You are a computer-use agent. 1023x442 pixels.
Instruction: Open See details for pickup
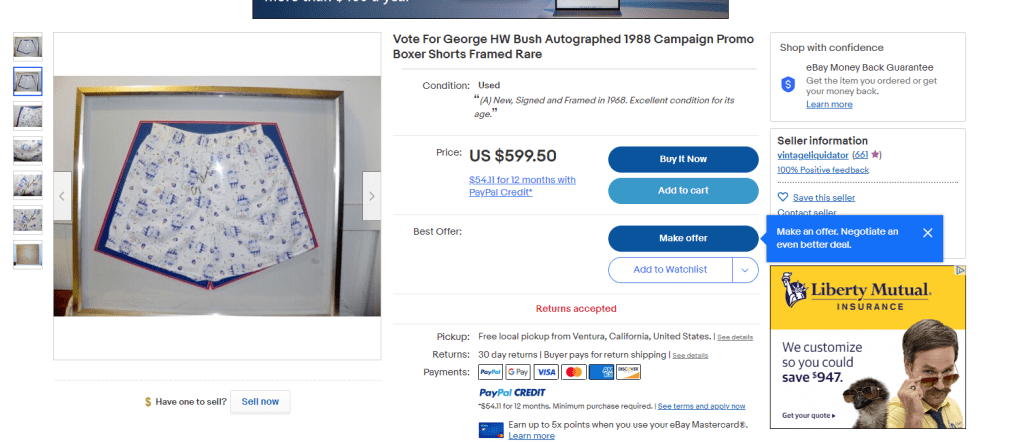[x=735, y=337]
